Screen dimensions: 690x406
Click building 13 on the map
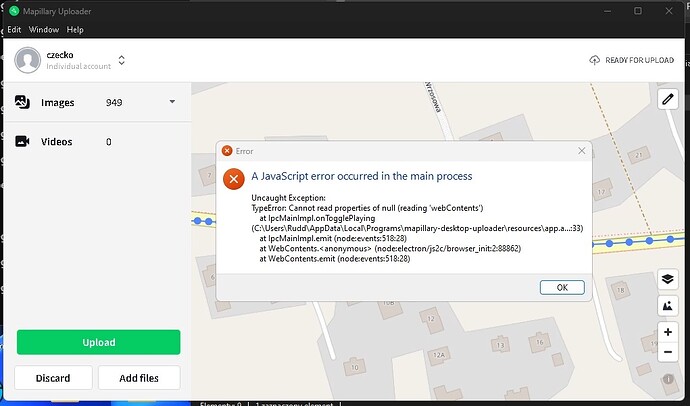[x=500, y=345]
